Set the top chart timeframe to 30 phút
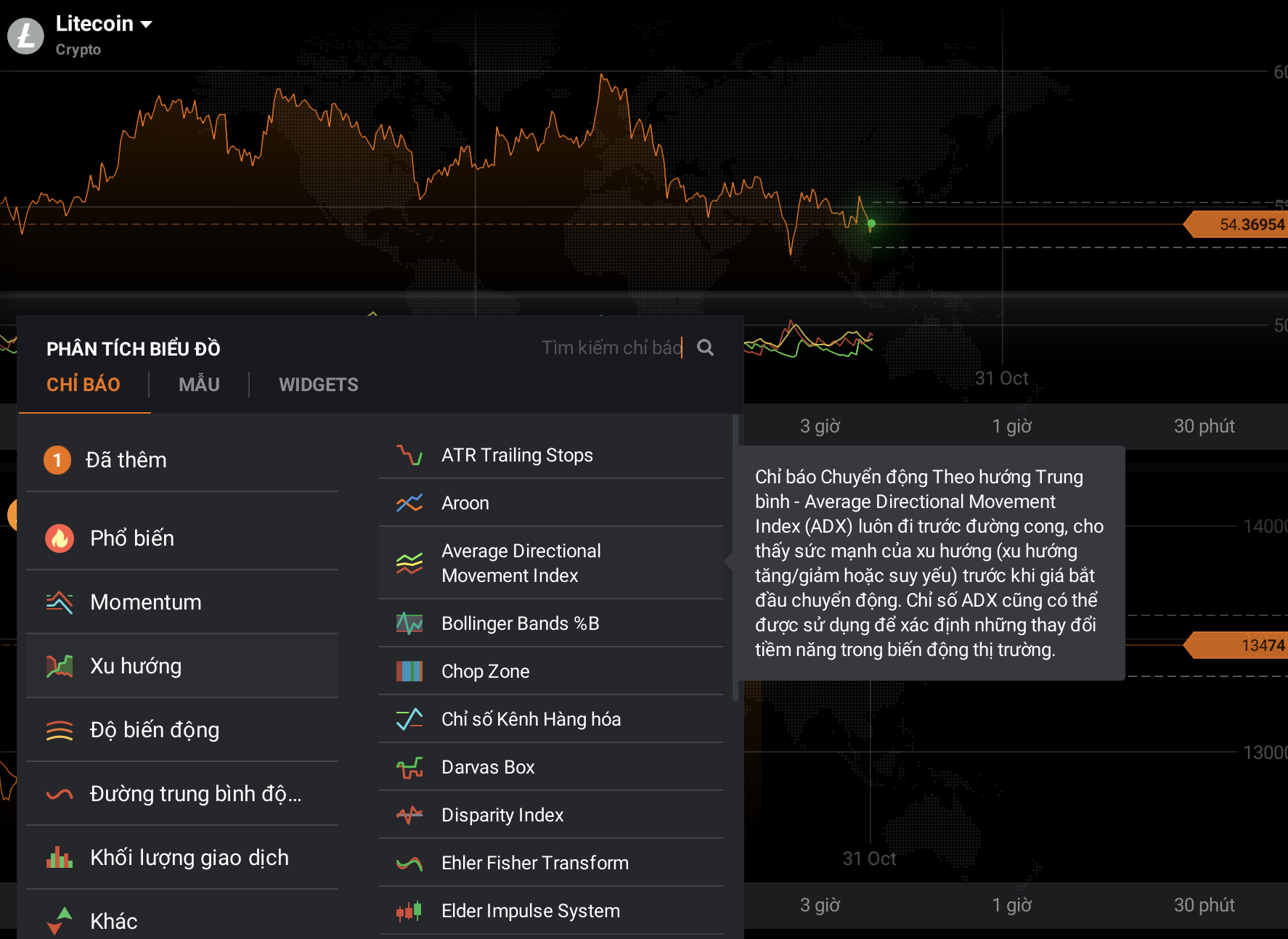 click(1204, 426)
